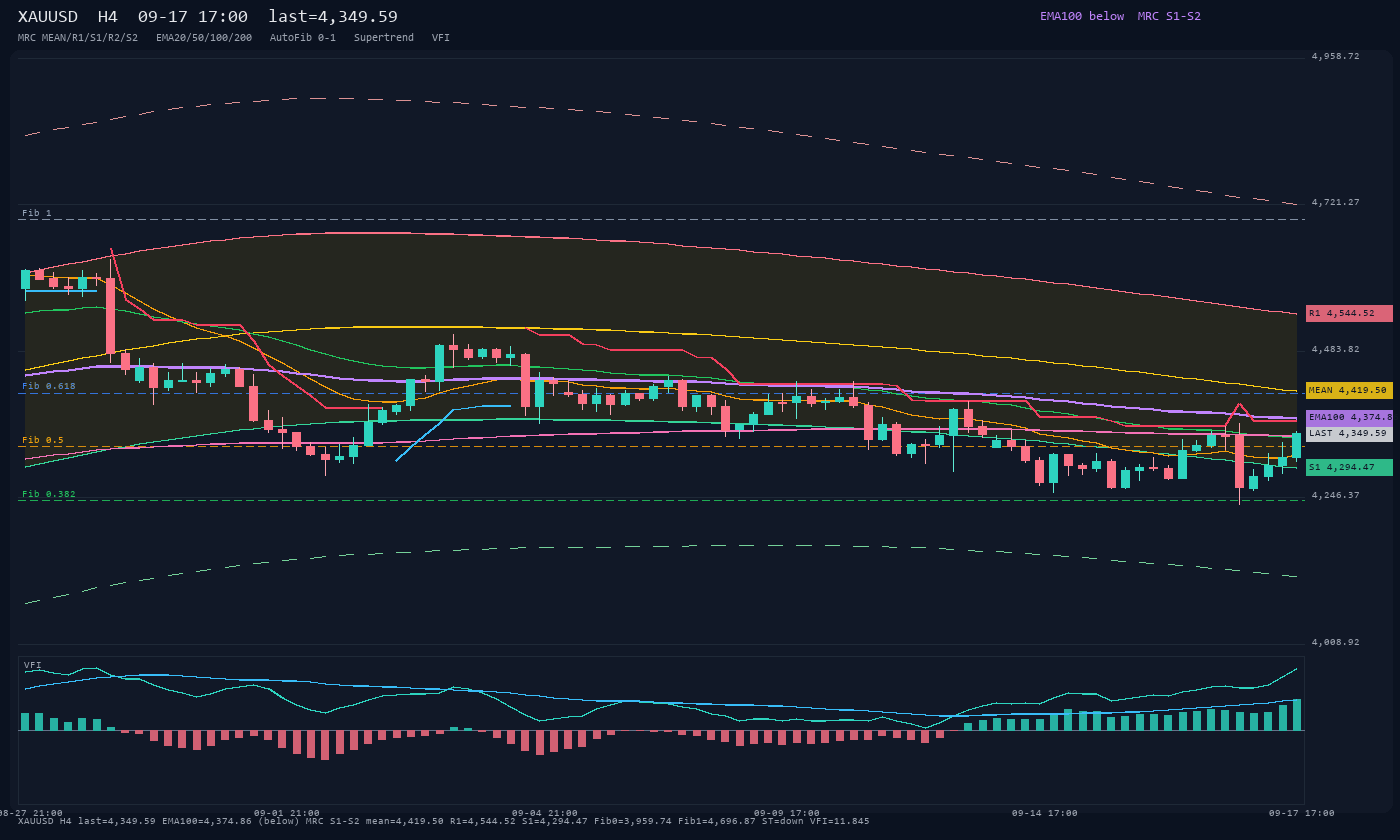Click the 4,483.82 price axis label

click(x=1336, y=349)
